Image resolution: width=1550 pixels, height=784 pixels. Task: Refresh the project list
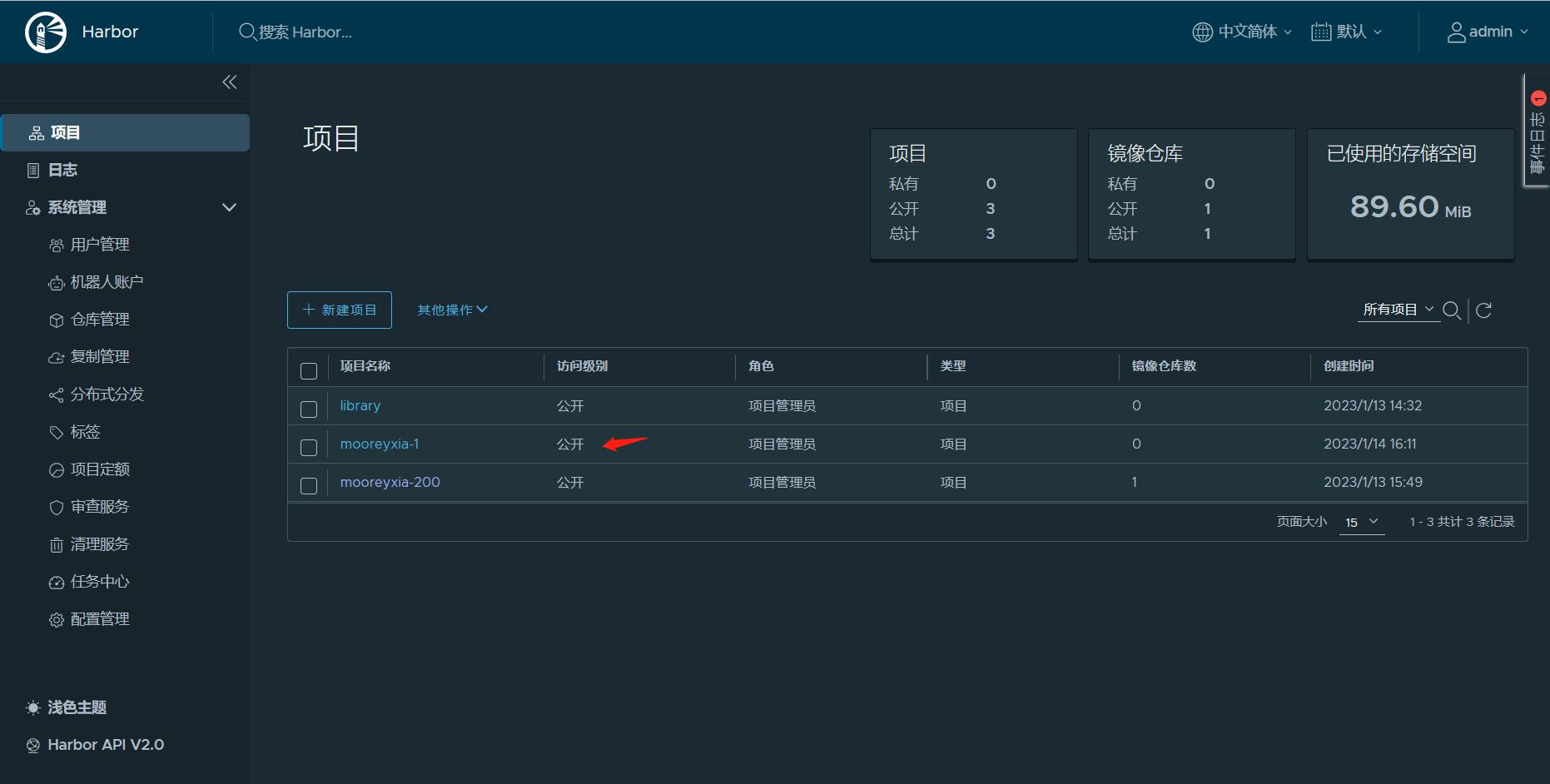coord(1483,310)
